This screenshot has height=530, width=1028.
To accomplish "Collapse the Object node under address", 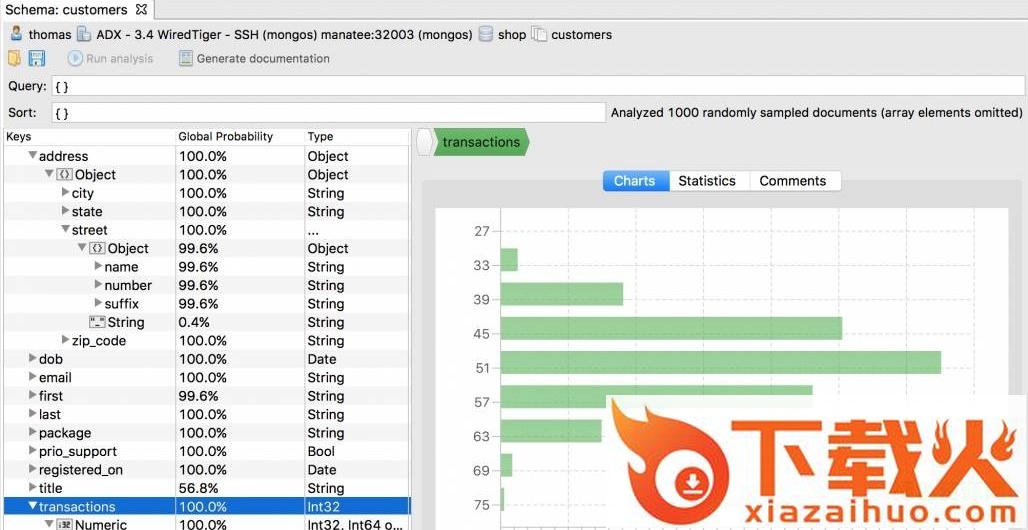I will (49, 174).
